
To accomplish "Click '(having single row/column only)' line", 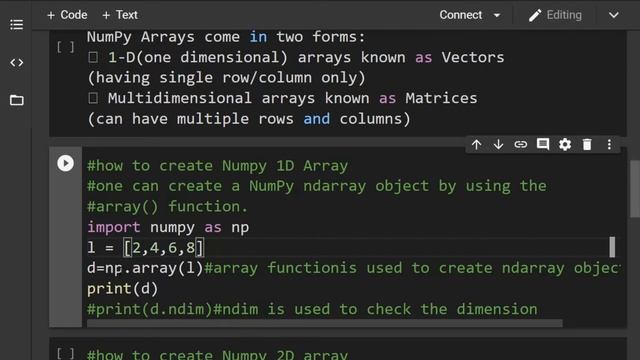I will pyautogui.click(x=226, y=78).
